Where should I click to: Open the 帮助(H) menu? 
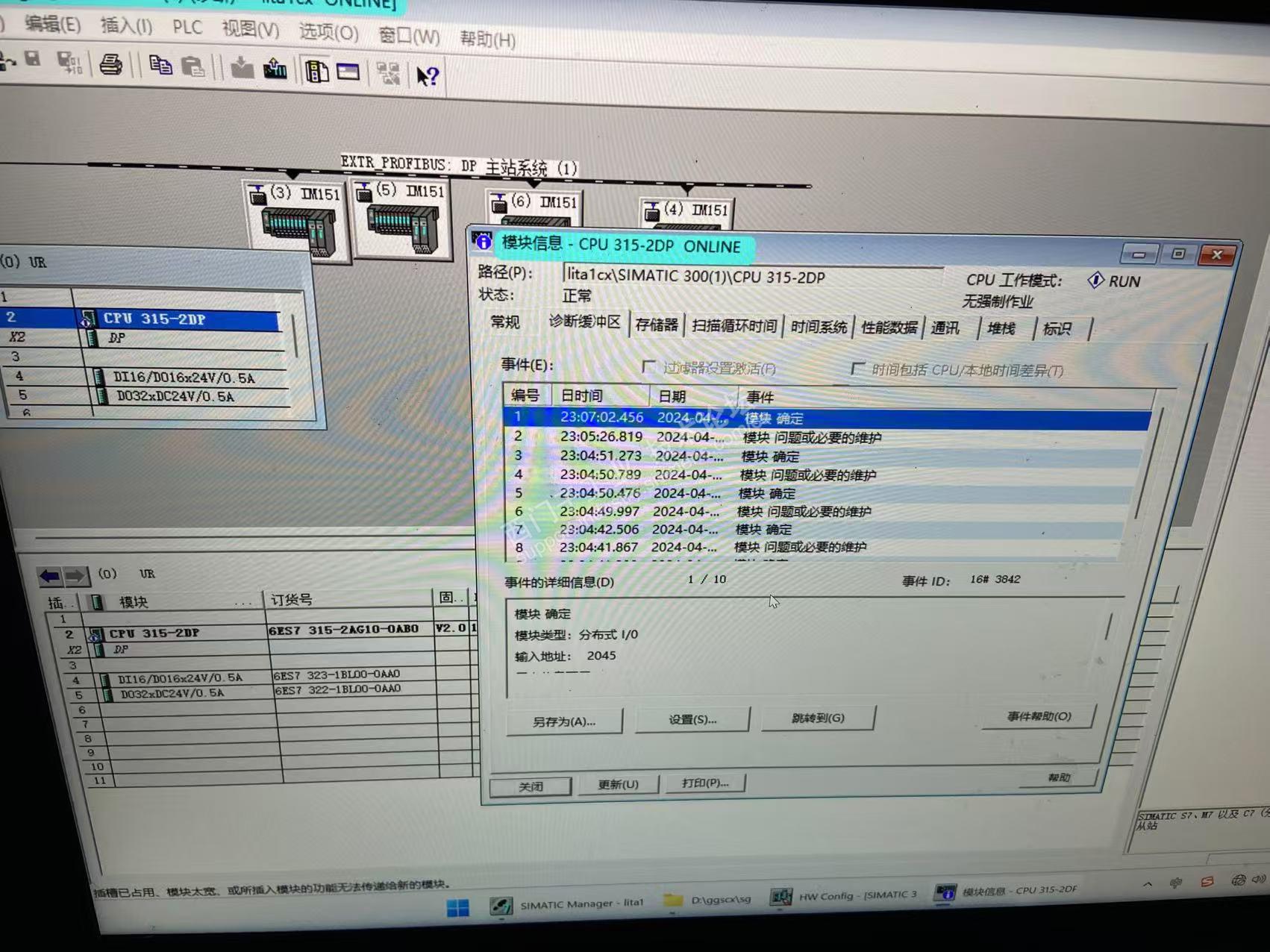point(487,39)
